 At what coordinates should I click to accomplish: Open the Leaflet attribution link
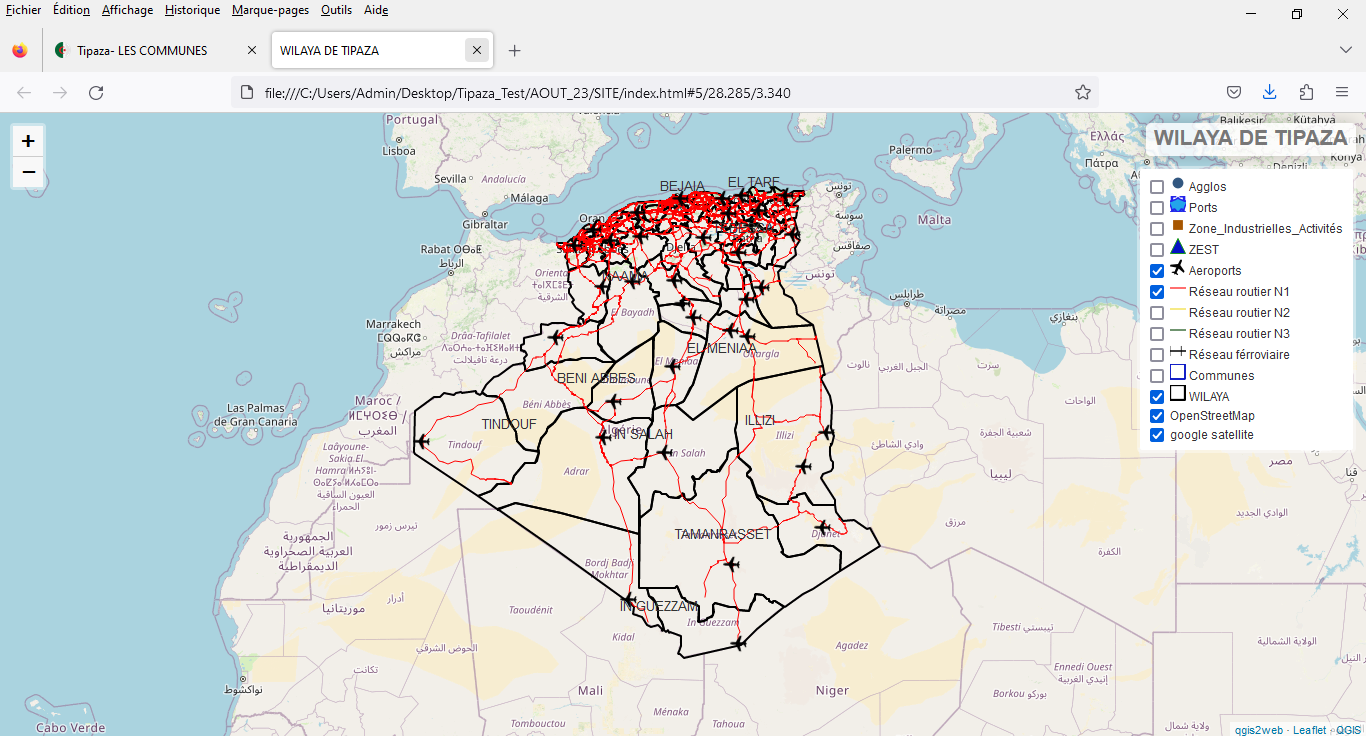[x=1309, y=730]
